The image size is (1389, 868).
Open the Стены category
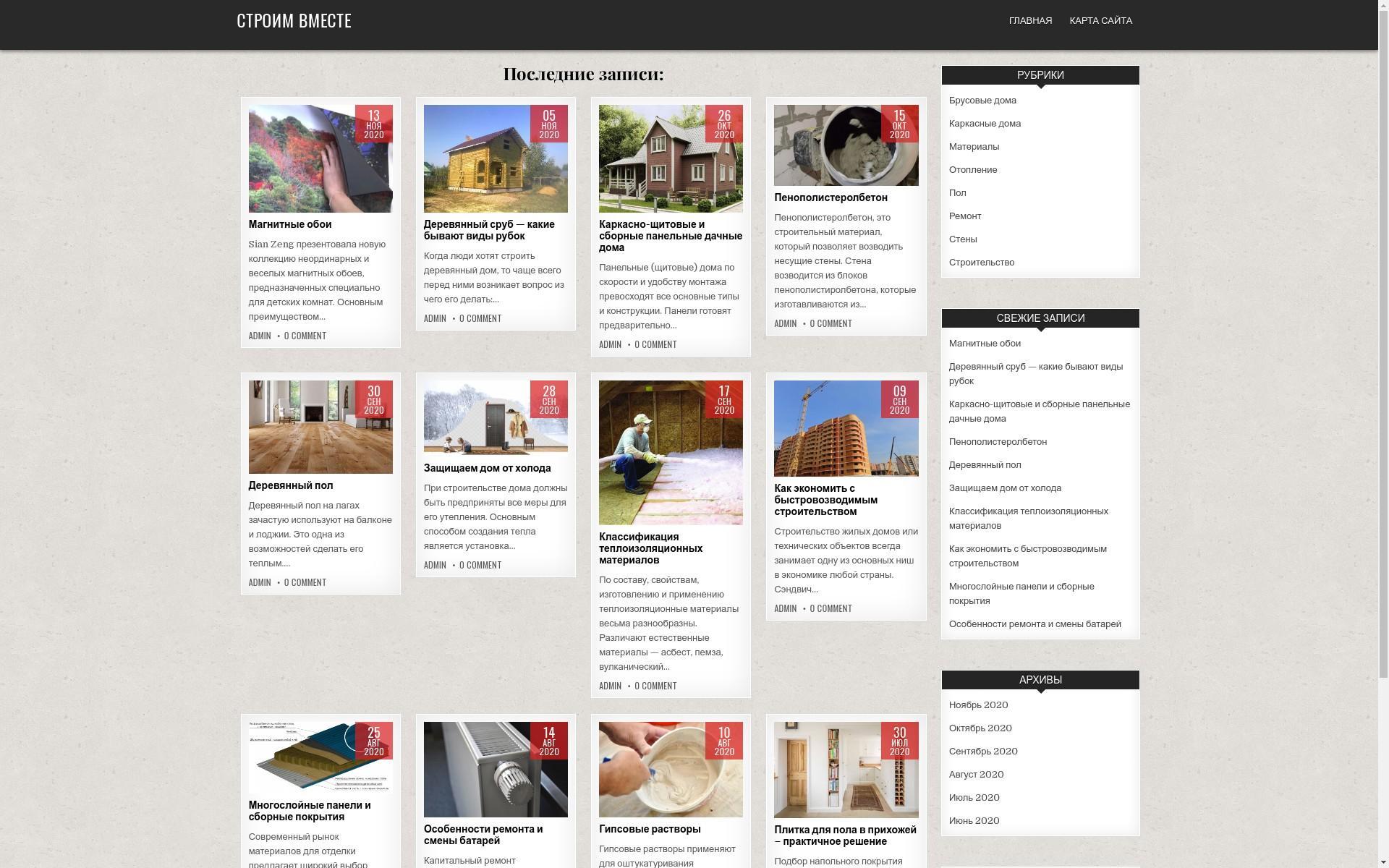pos(963,239)
